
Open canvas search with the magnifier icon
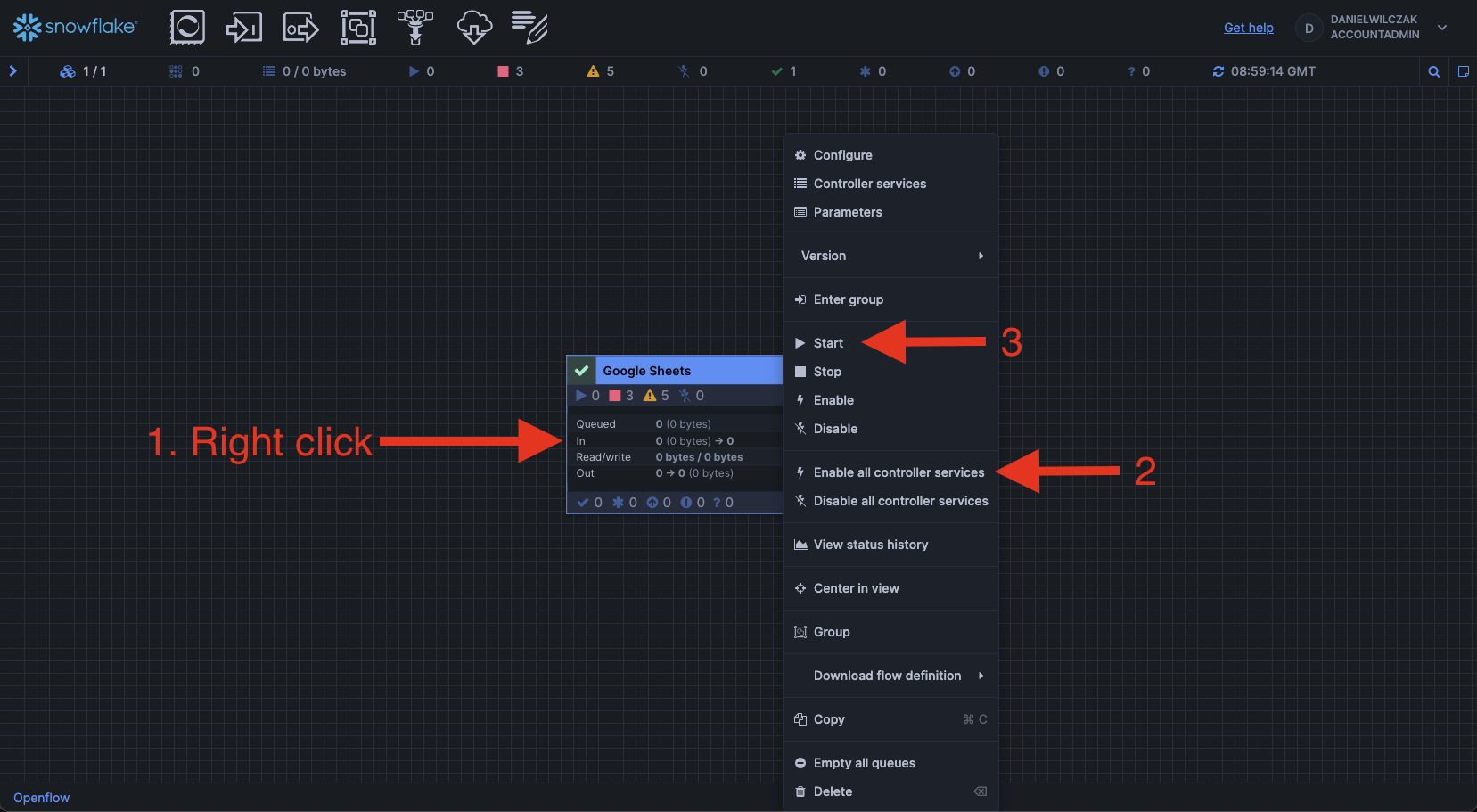[1434, 71]
